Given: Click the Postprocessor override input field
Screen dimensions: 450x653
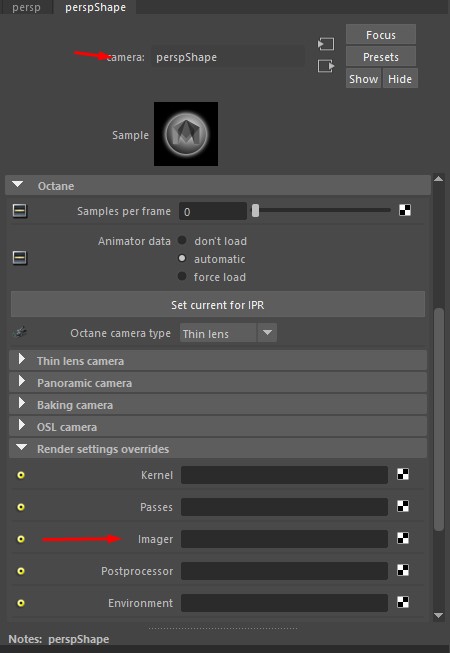Looking at the screenshot, I should point(284,571).
